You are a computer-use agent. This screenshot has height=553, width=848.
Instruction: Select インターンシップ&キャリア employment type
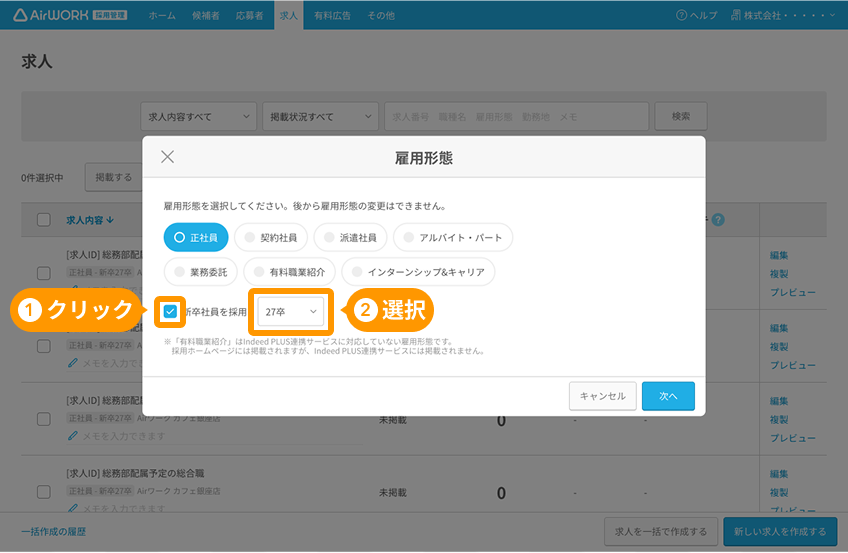419,272
